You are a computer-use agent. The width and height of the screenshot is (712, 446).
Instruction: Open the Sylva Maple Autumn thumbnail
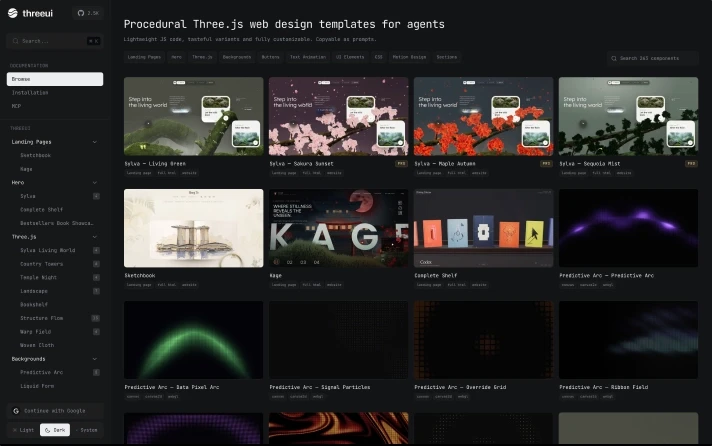(x=484, y=116)
